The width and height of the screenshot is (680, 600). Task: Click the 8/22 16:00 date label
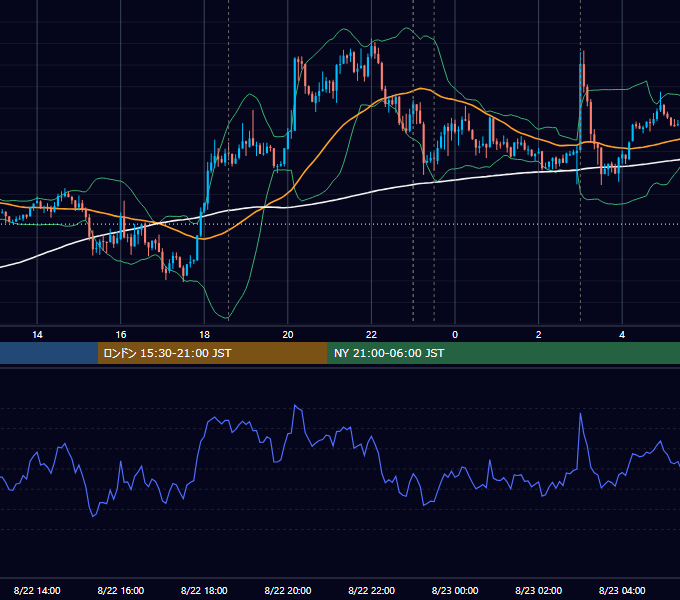(x=121, y=590)
